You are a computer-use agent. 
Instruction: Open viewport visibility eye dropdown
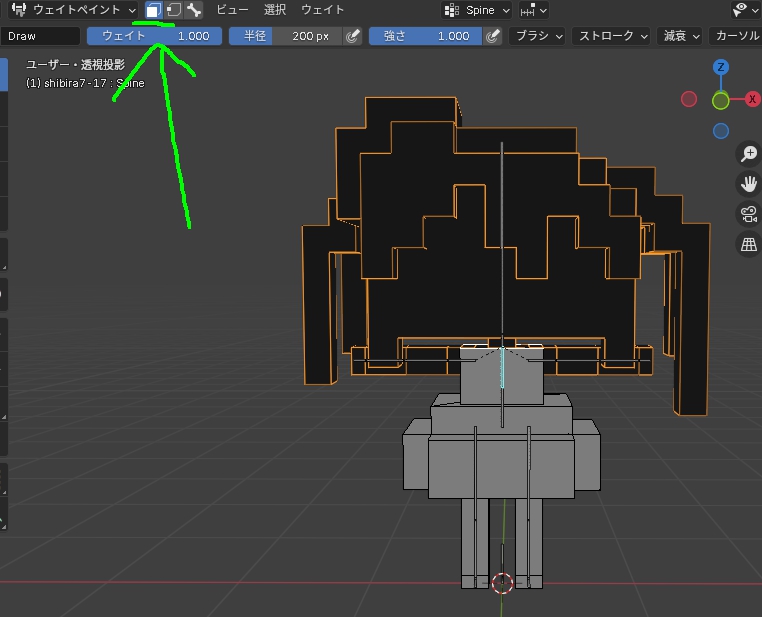tap(745, 10)
